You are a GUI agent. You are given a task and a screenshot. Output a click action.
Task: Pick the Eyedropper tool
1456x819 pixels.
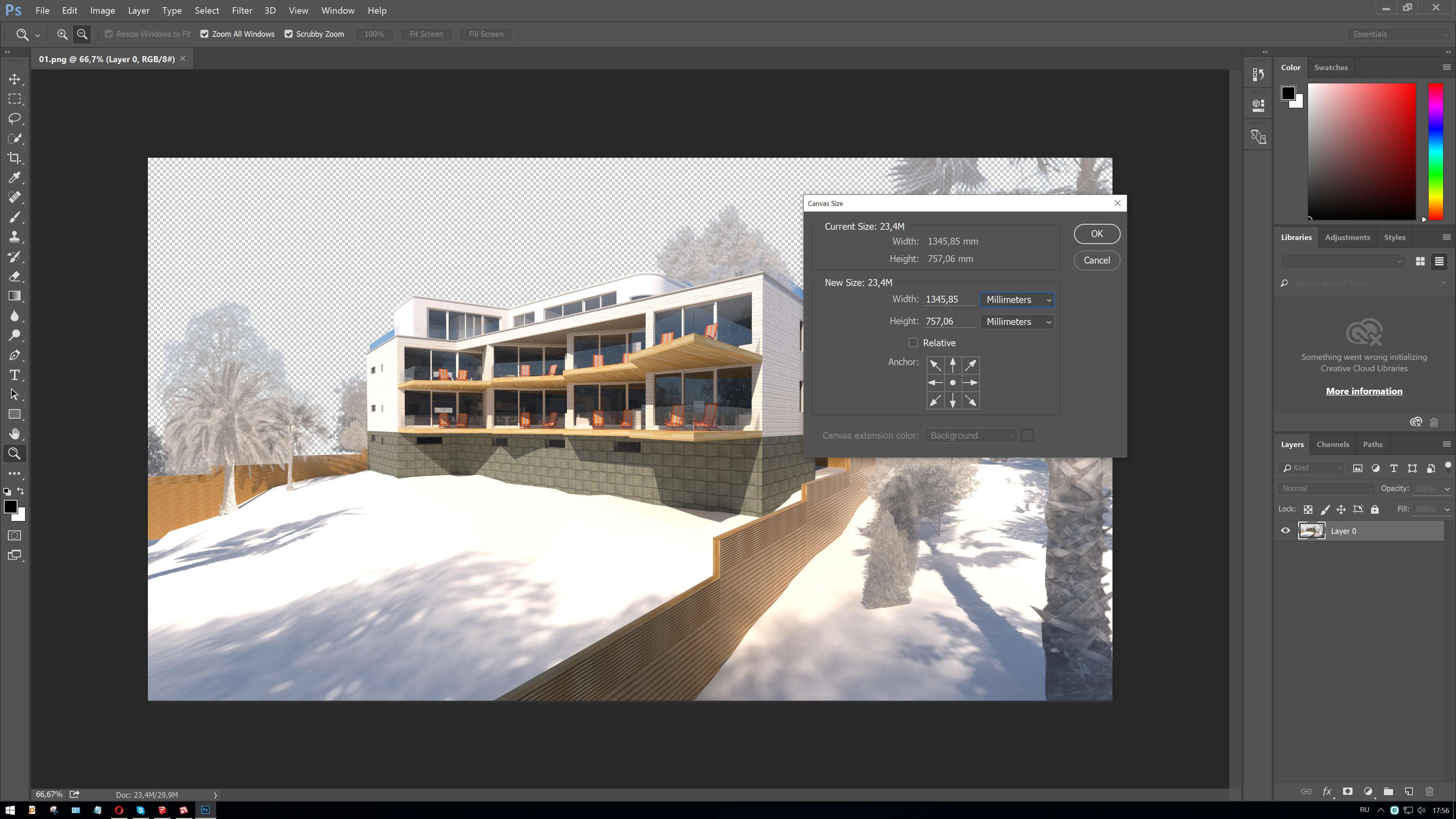(x=15, y=177)
